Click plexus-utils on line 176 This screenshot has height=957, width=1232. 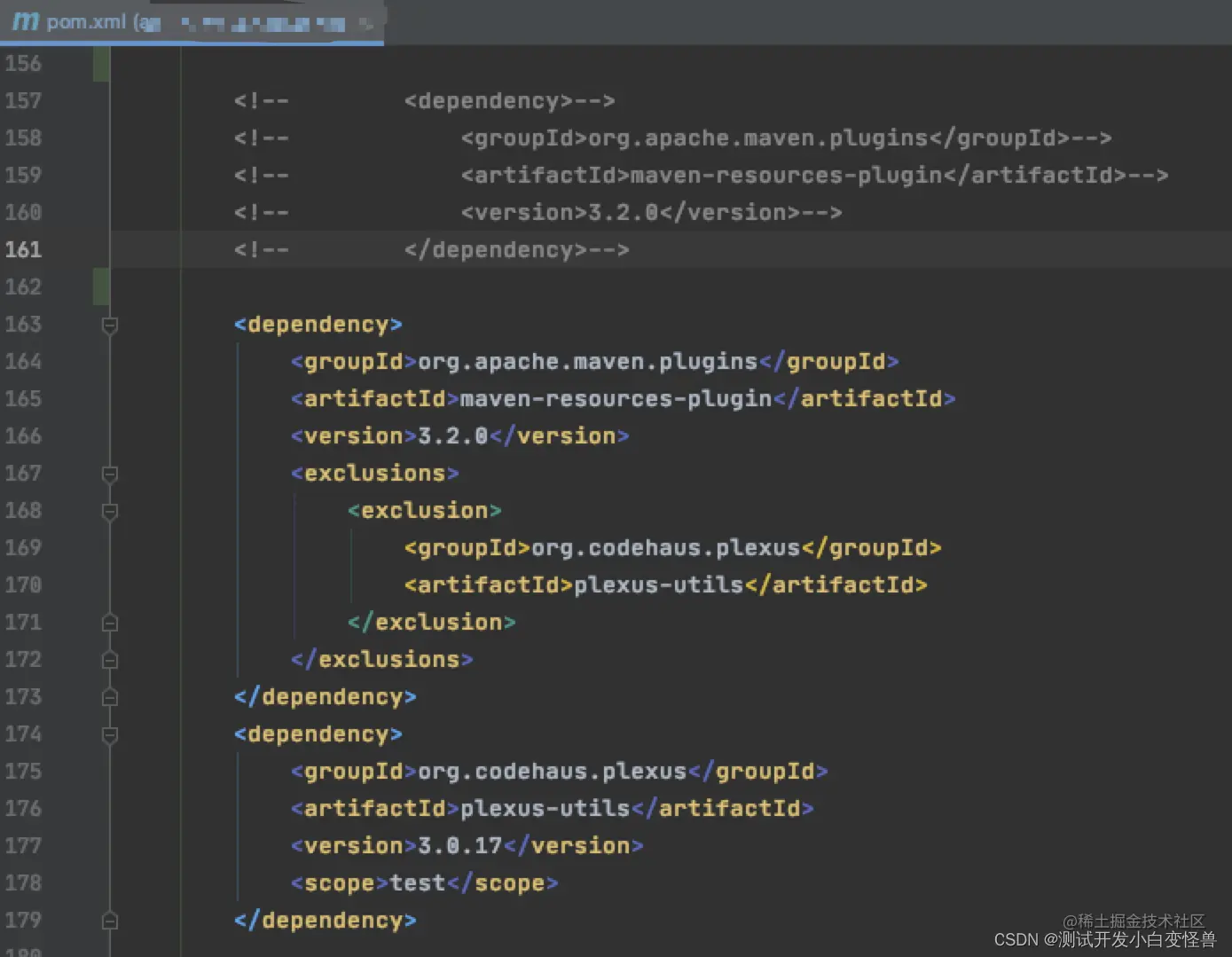[x=545, y=809]
